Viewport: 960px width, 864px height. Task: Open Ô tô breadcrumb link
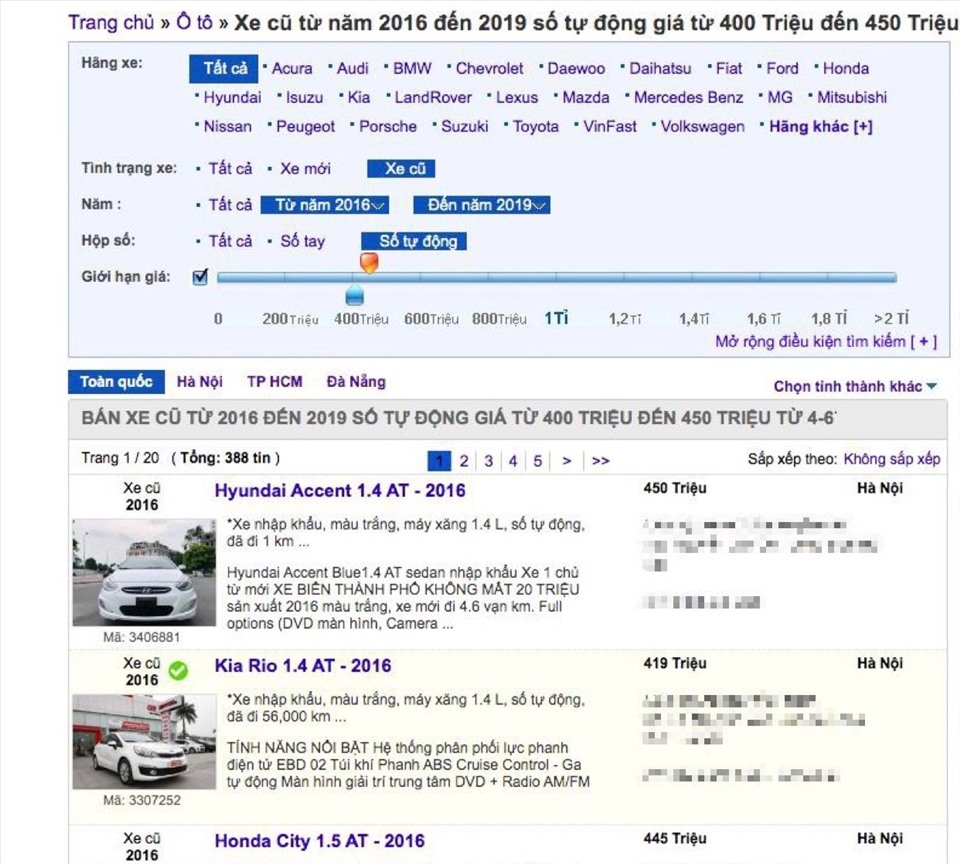point(194,23)
